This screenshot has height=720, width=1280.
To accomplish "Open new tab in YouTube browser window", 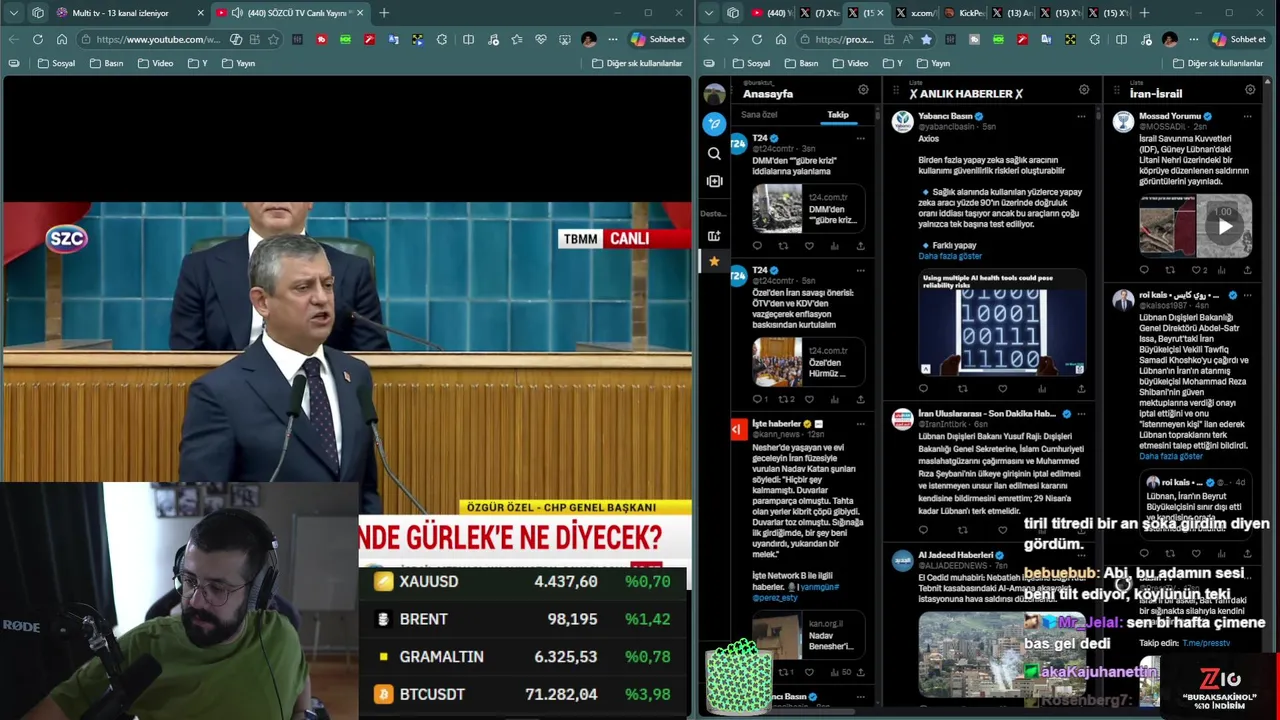I will point(384,13).
